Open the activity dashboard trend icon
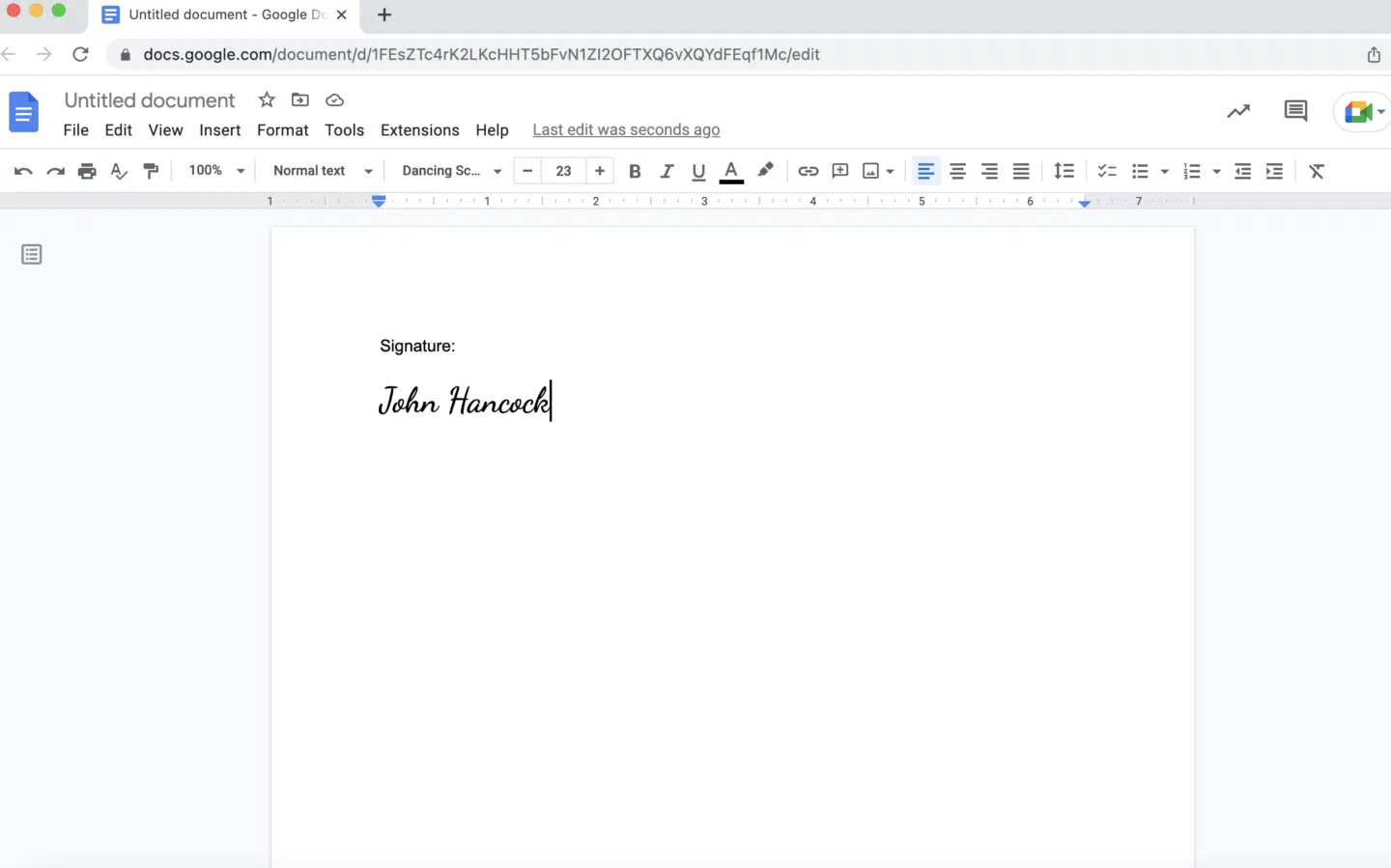 pos(1238,111)
